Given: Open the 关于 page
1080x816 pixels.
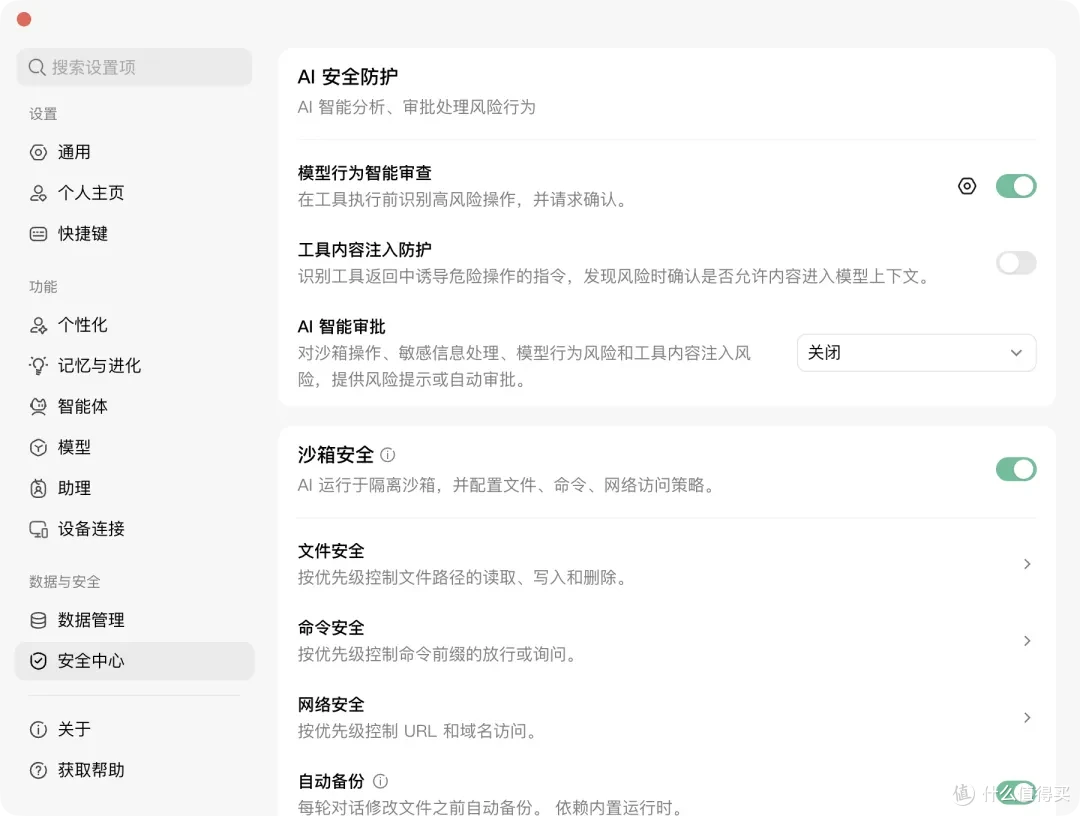Looking at the screenshot, I should (x=134, y=729).
